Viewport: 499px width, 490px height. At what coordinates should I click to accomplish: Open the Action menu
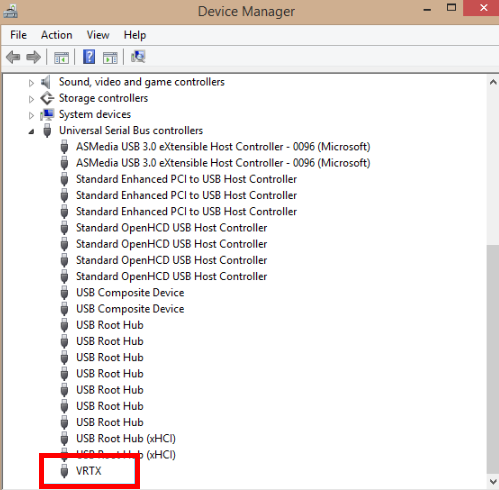pos(57,35)
